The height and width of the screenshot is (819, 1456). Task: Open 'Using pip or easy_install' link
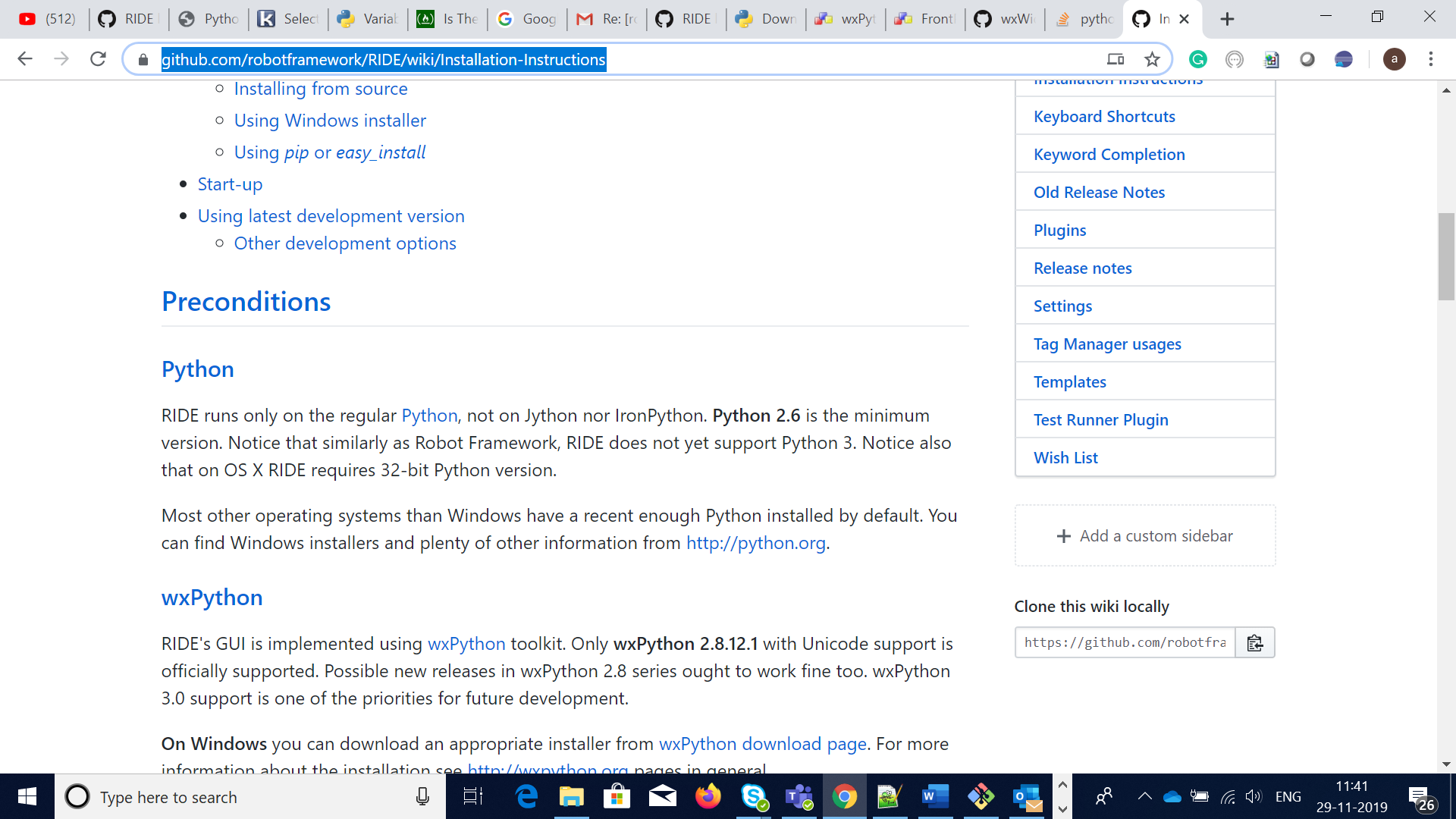pyautogui.click(x=330, y=152)
